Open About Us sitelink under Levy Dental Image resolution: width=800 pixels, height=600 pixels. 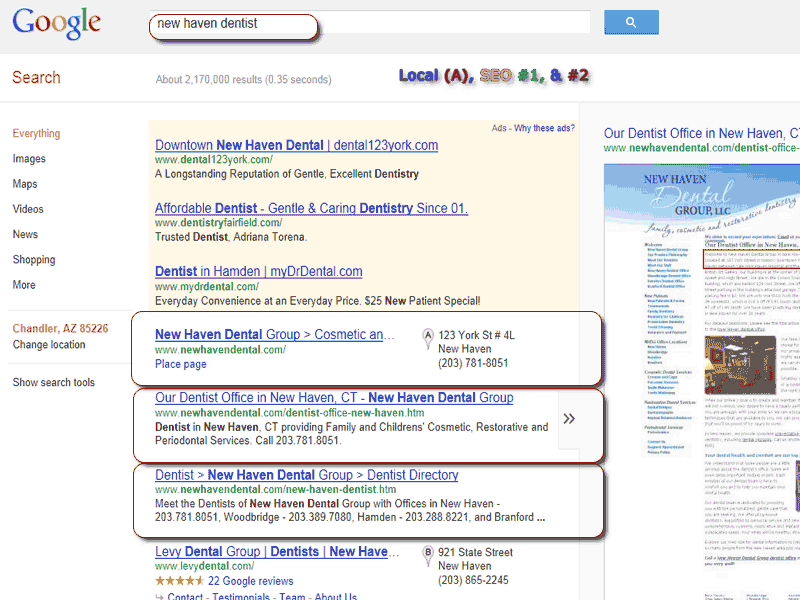[x=336, y=596]
